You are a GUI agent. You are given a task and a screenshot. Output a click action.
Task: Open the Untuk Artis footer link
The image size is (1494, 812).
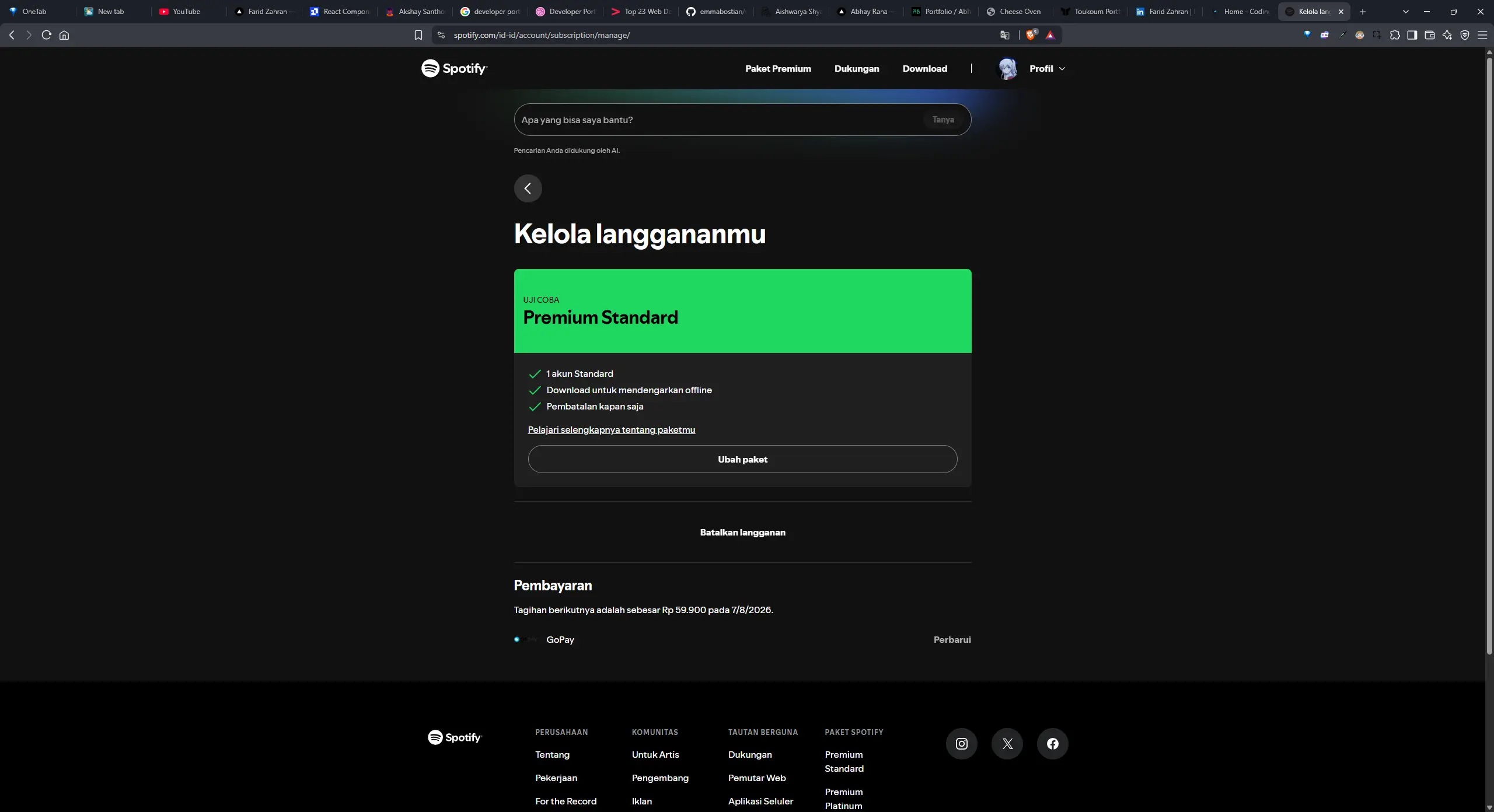coord(655,755)
